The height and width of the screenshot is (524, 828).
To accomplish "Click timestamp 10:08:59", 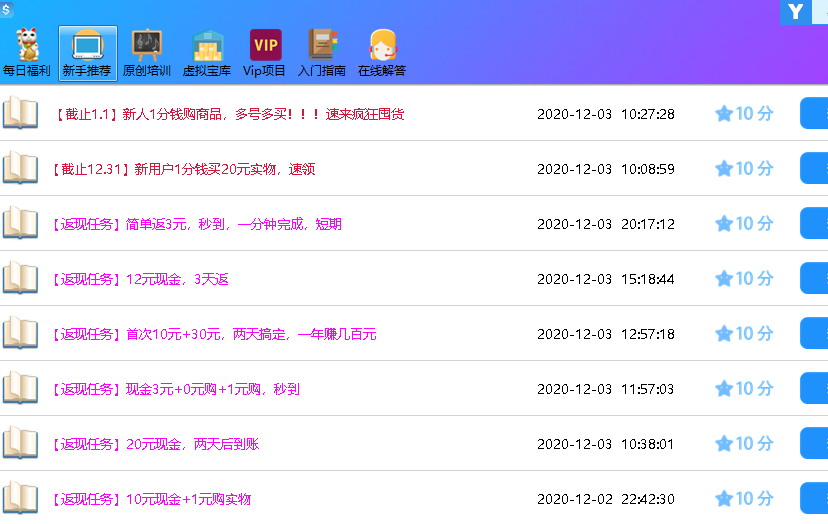I will pyautogui.click(x=648, y=169).
